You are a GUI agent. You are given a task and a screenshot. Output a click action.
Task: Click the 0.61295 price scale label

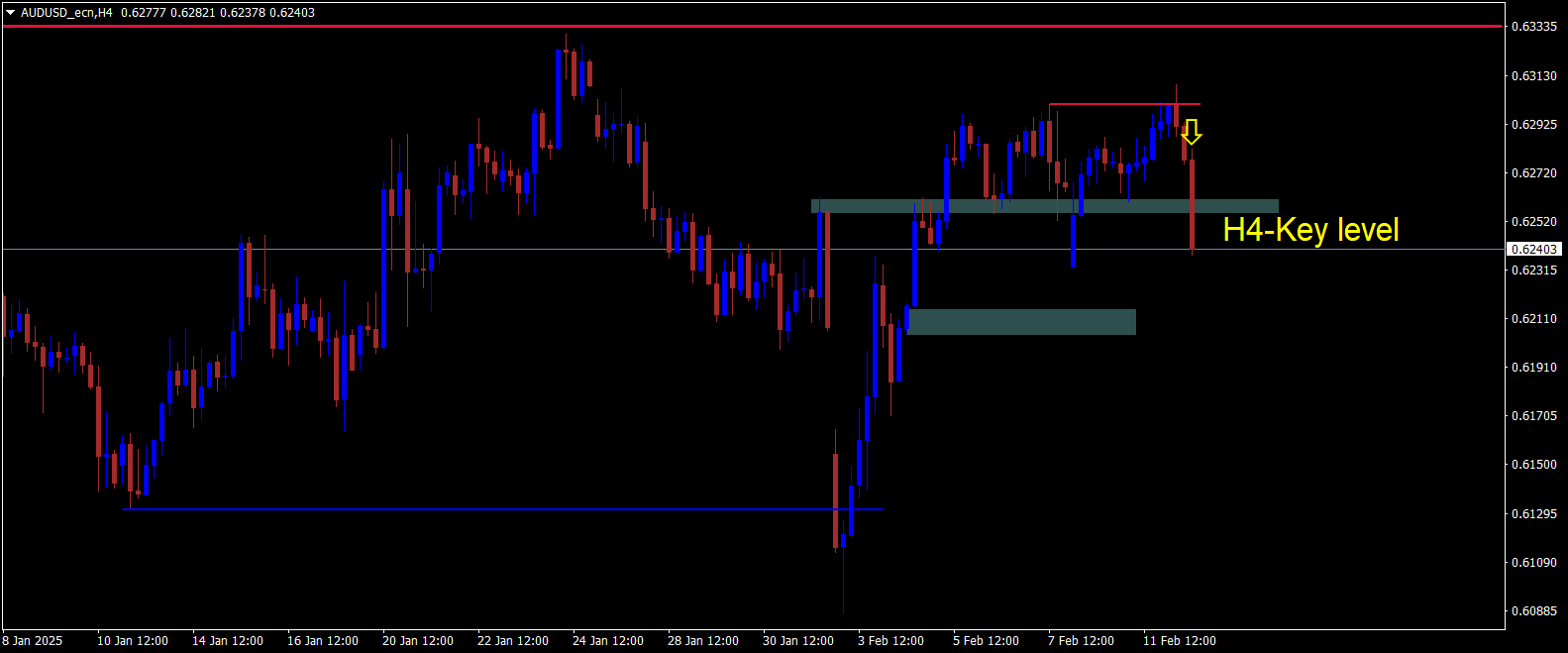tap(1534, 514)
